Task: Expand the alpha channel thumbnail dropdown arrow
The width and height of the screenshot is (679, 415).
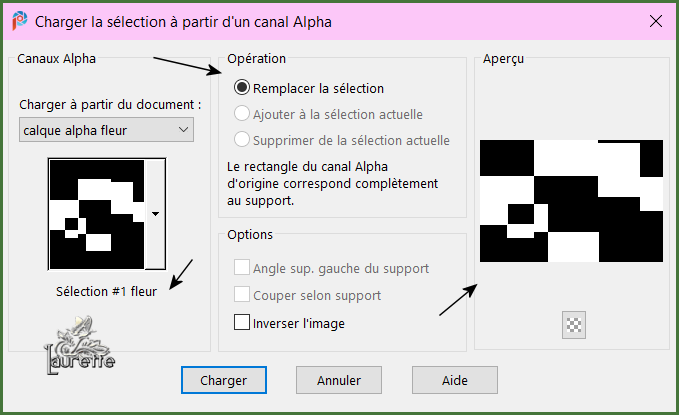Action: pyautogui.click(x=155, y=213)
